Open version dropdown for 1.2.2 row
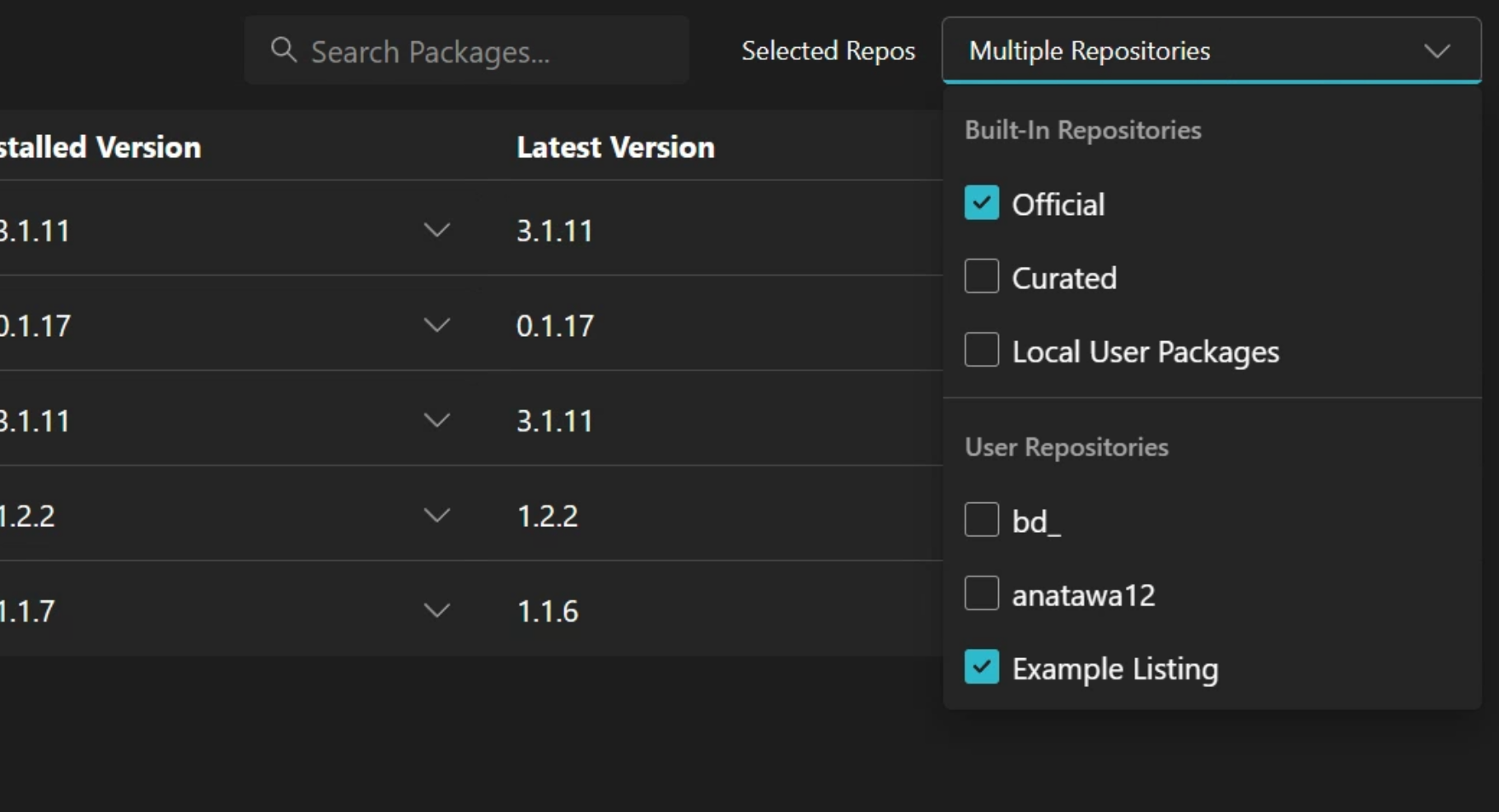 pos(437,516)
